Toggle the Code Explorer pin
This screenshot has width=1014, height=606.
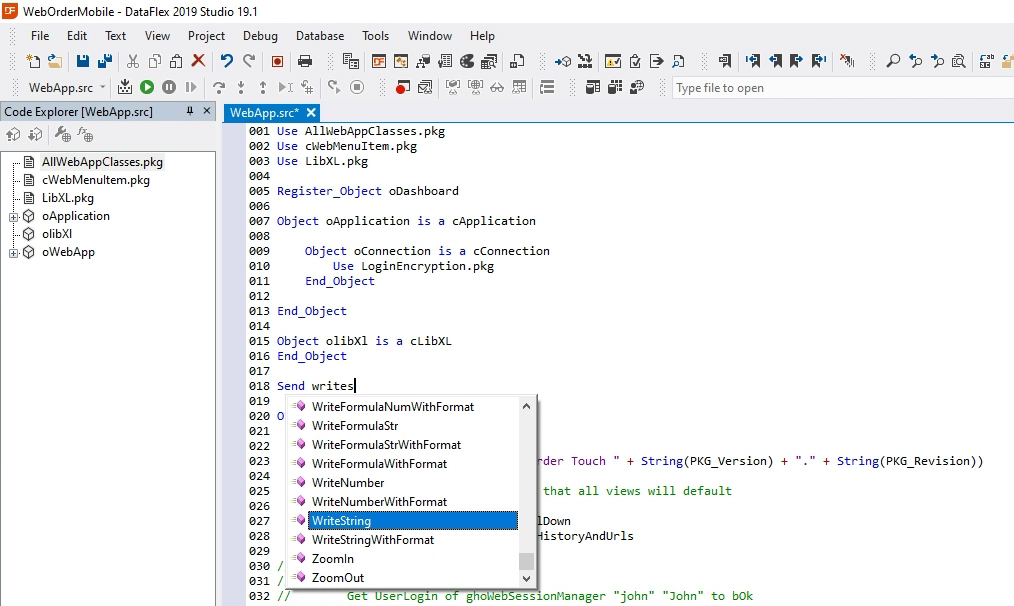tap(190, 112)
